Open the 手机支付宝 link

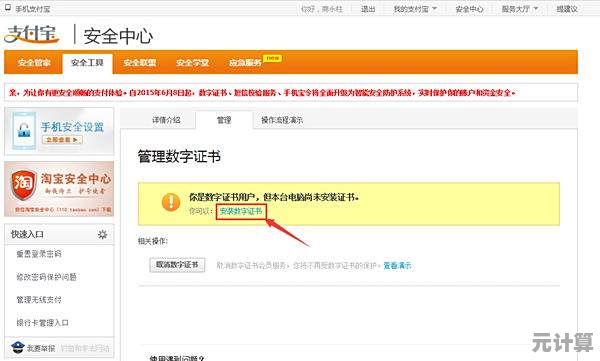(33, 8)
